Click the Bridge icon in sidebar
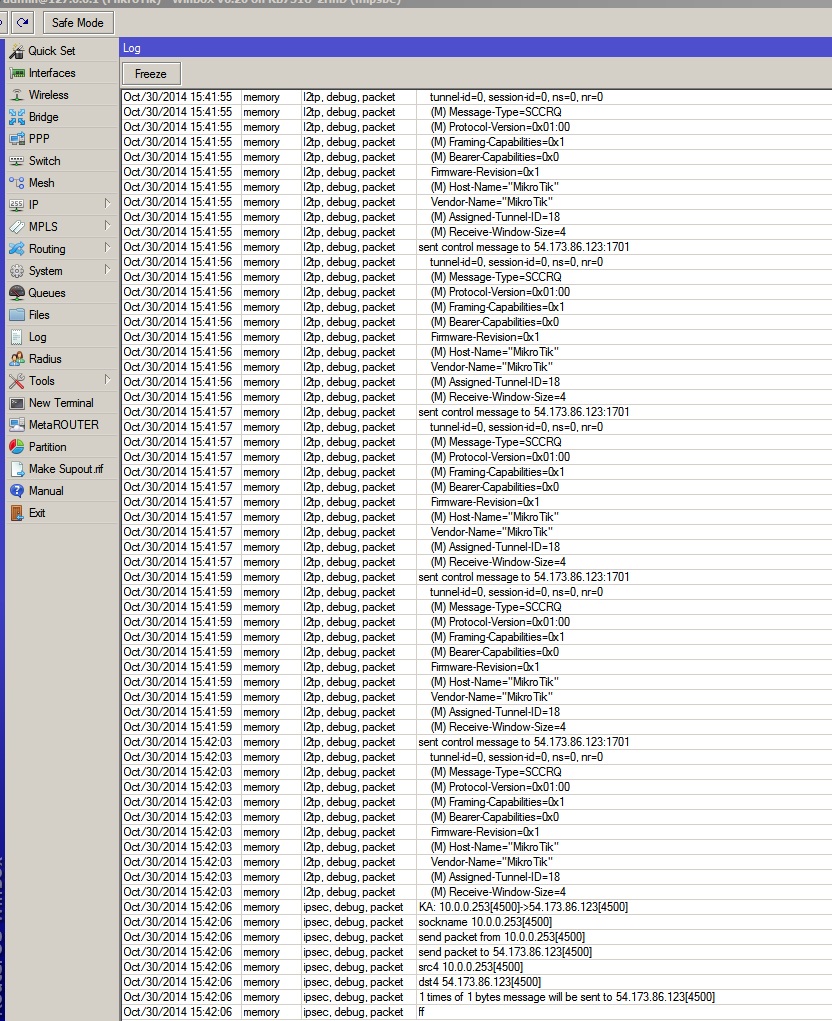The height and width of the screenshot is (1021, 832). [17, 117]
